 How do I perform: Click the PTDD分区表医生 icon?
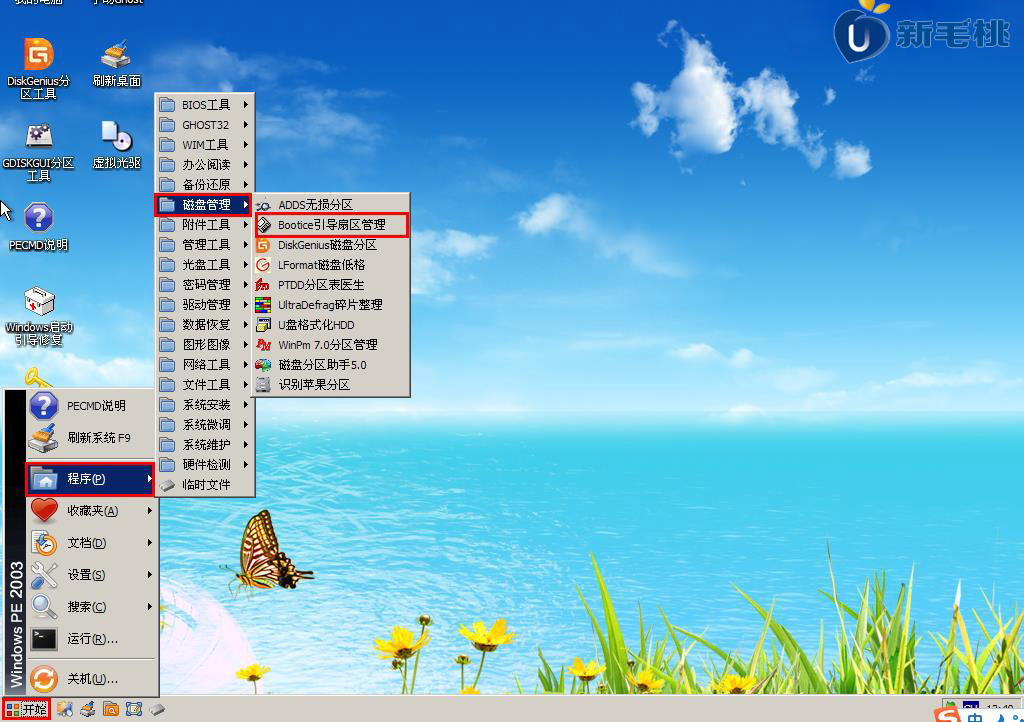click(263, 285)
